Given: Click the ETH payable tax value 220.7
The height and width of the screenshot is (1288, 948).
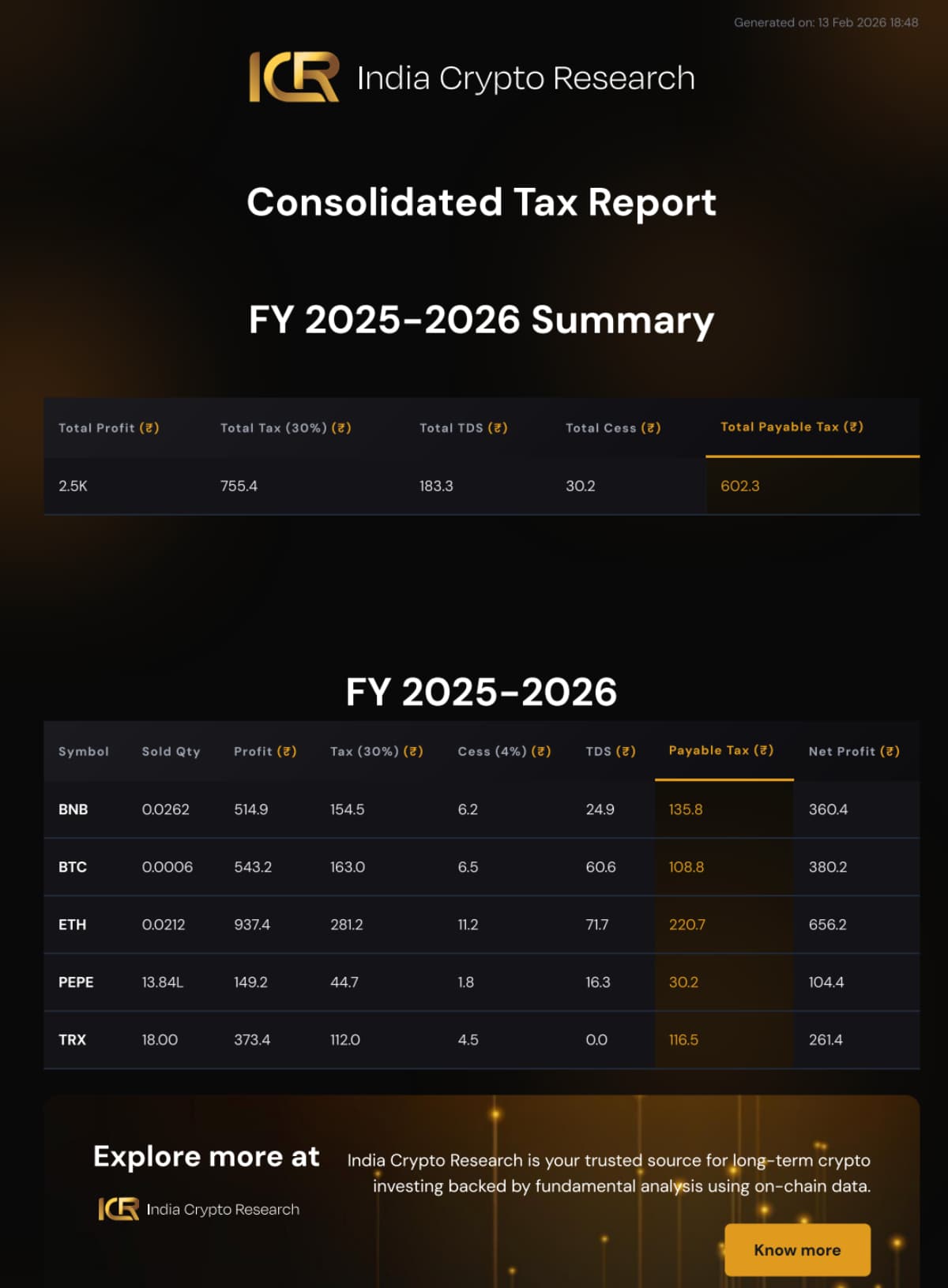Looking at the screenshot, I should tap(687, 925).
